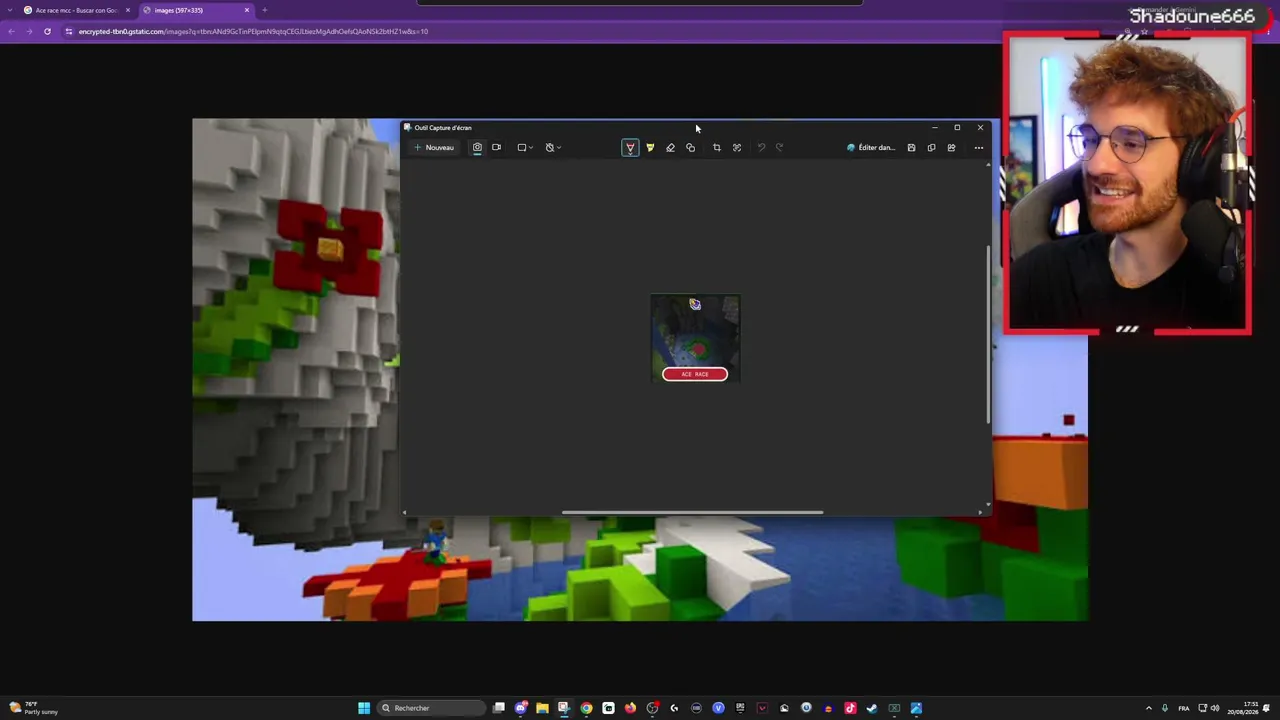The image size is (1280, 720).
Task: Open the browser tab search dropdown
Action: click(9, 10)
